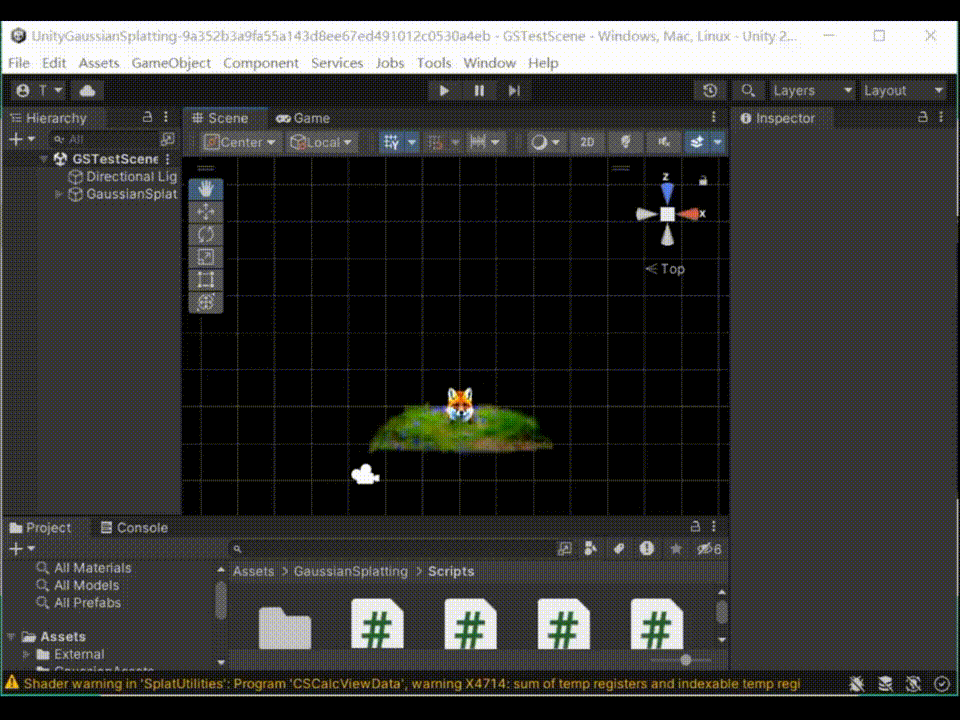Open the GameObject menu
The image size is (960, 720).
[171, 63]
